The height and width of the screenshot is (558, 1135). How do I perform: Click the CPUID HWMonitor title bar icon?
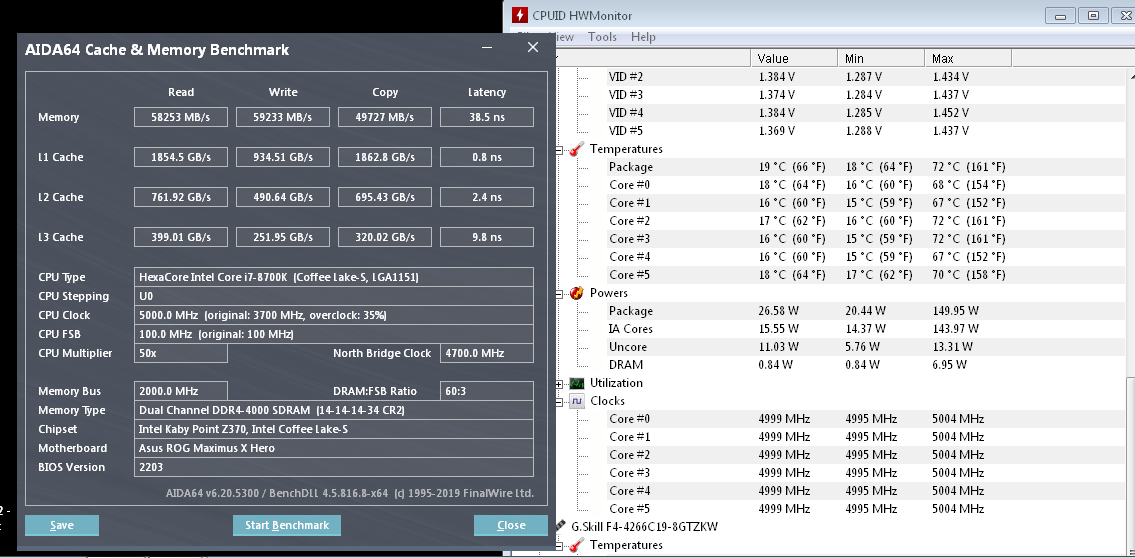click(520, 15)
